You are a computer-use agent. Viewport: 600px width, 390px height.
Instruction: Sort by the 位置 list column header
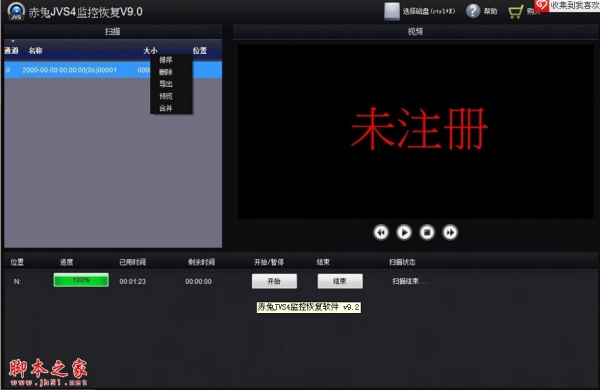point(199,51)
